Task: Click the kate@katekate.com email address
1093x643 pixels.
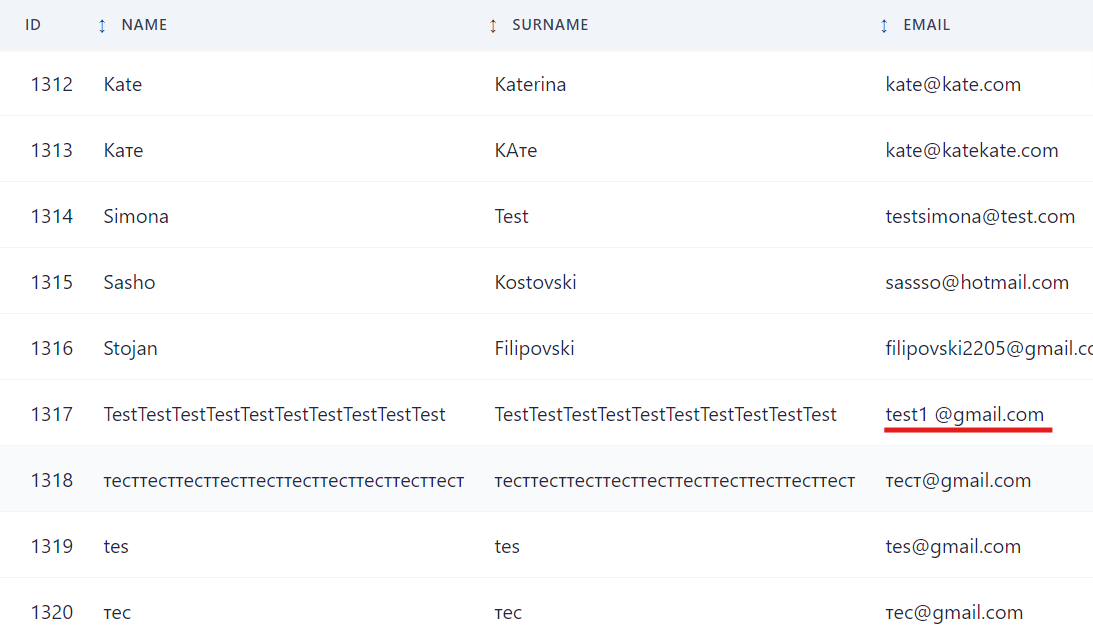Action: (972, 150)
